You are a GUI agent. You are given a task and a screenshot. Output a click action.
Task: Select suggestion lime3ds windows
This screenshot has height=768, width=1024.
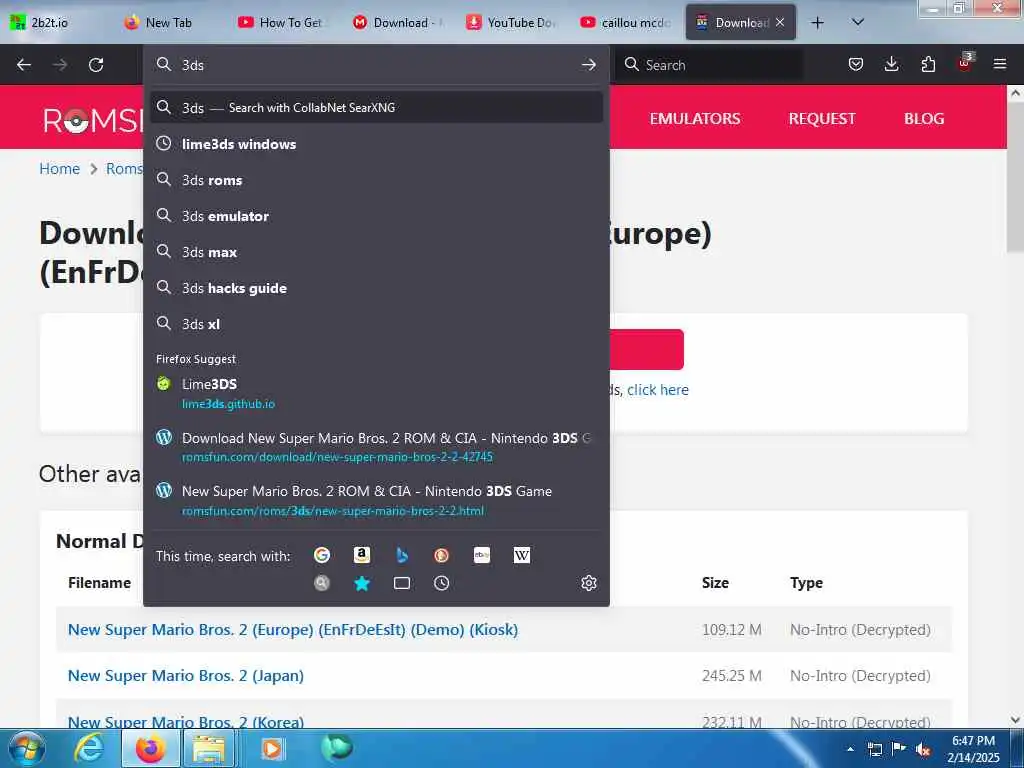pyautogui.click(x=376, y=144)
